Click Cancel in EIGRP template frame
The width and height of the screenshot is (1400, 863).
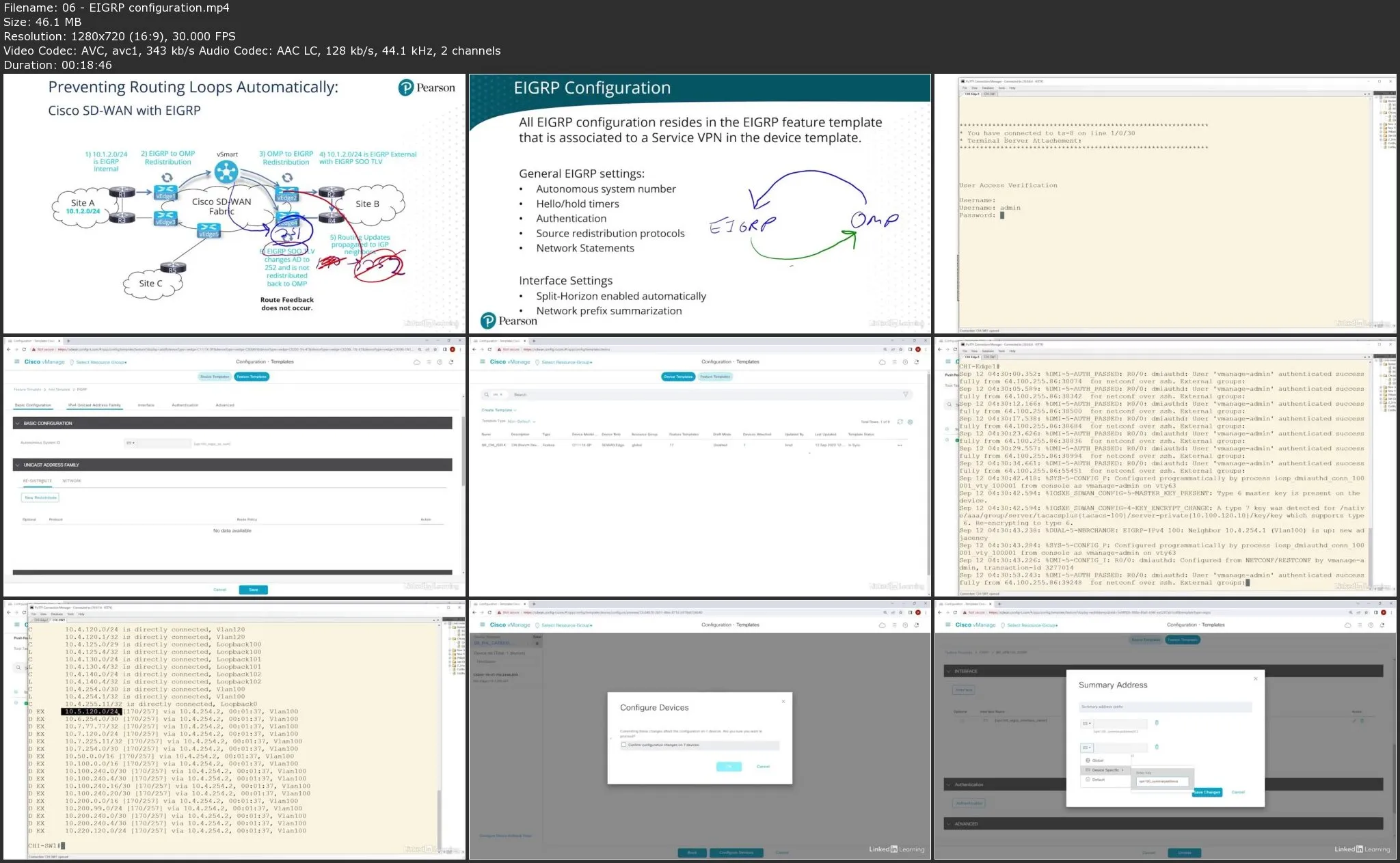click(219, 590)
